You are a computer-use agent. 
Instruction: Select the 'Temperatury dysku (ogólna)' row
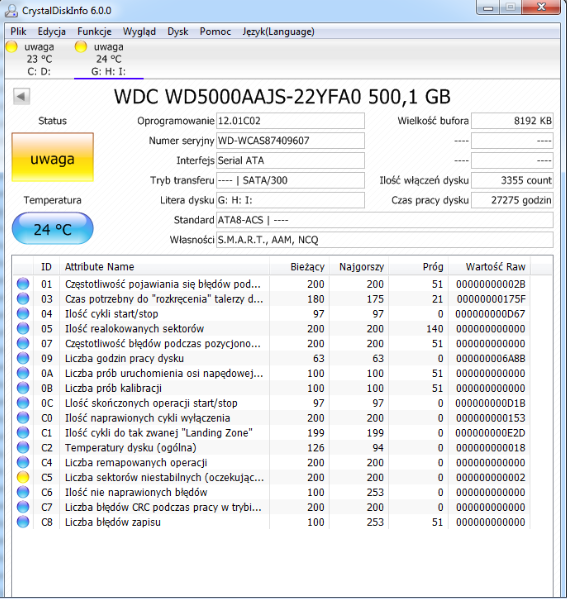coord(271,448)
